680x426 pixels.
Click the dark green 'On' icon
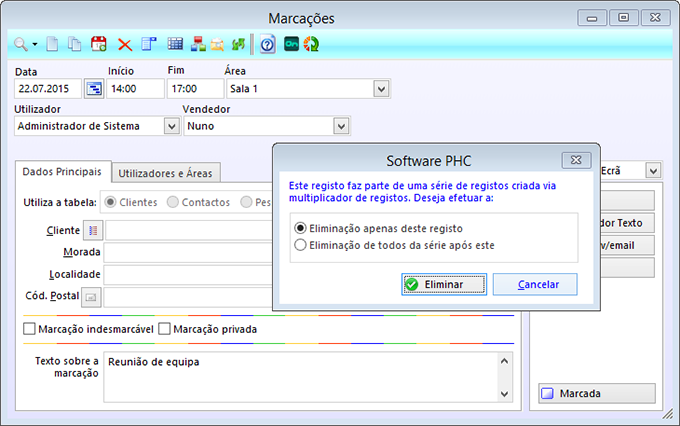point(291,44)
